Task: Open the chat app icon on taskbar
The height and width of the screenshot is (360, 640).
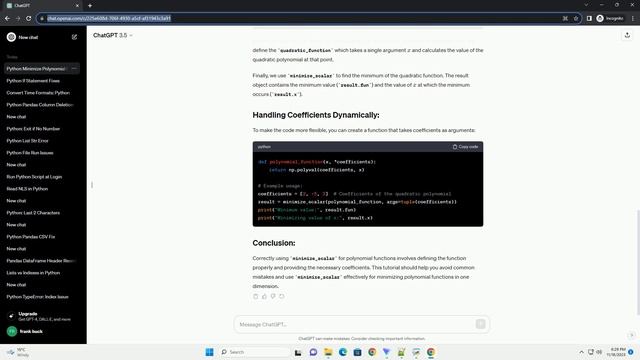Action: [313, 352]
